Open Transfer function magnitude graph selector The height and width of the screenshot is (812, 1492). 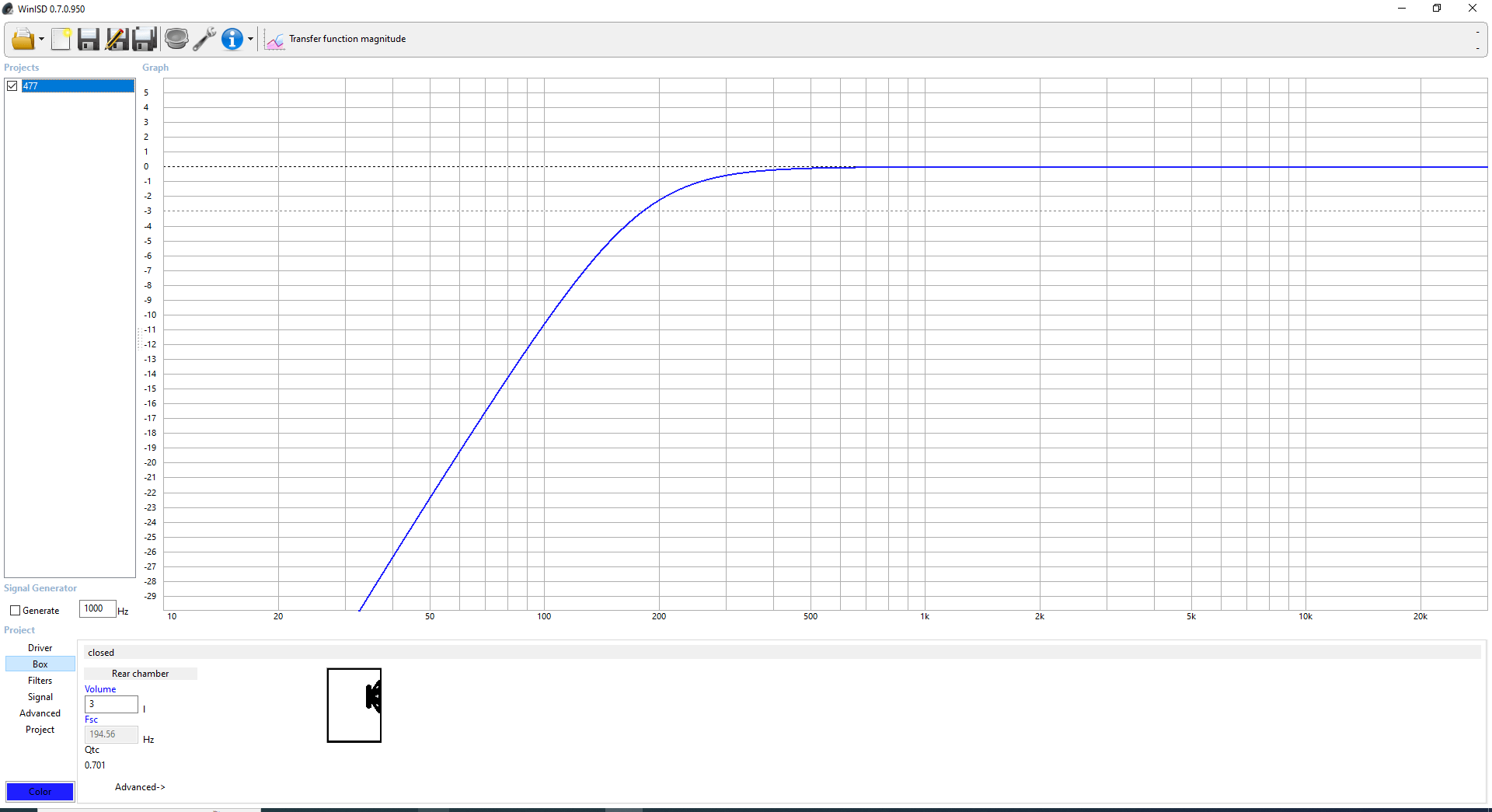347,39
